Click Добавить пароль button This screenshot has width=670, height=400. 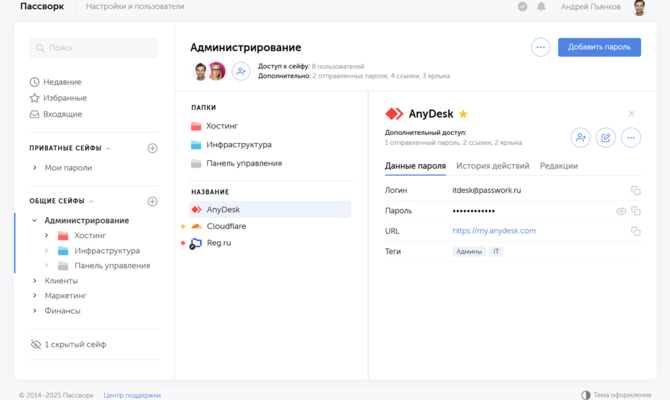coord(599,47)
